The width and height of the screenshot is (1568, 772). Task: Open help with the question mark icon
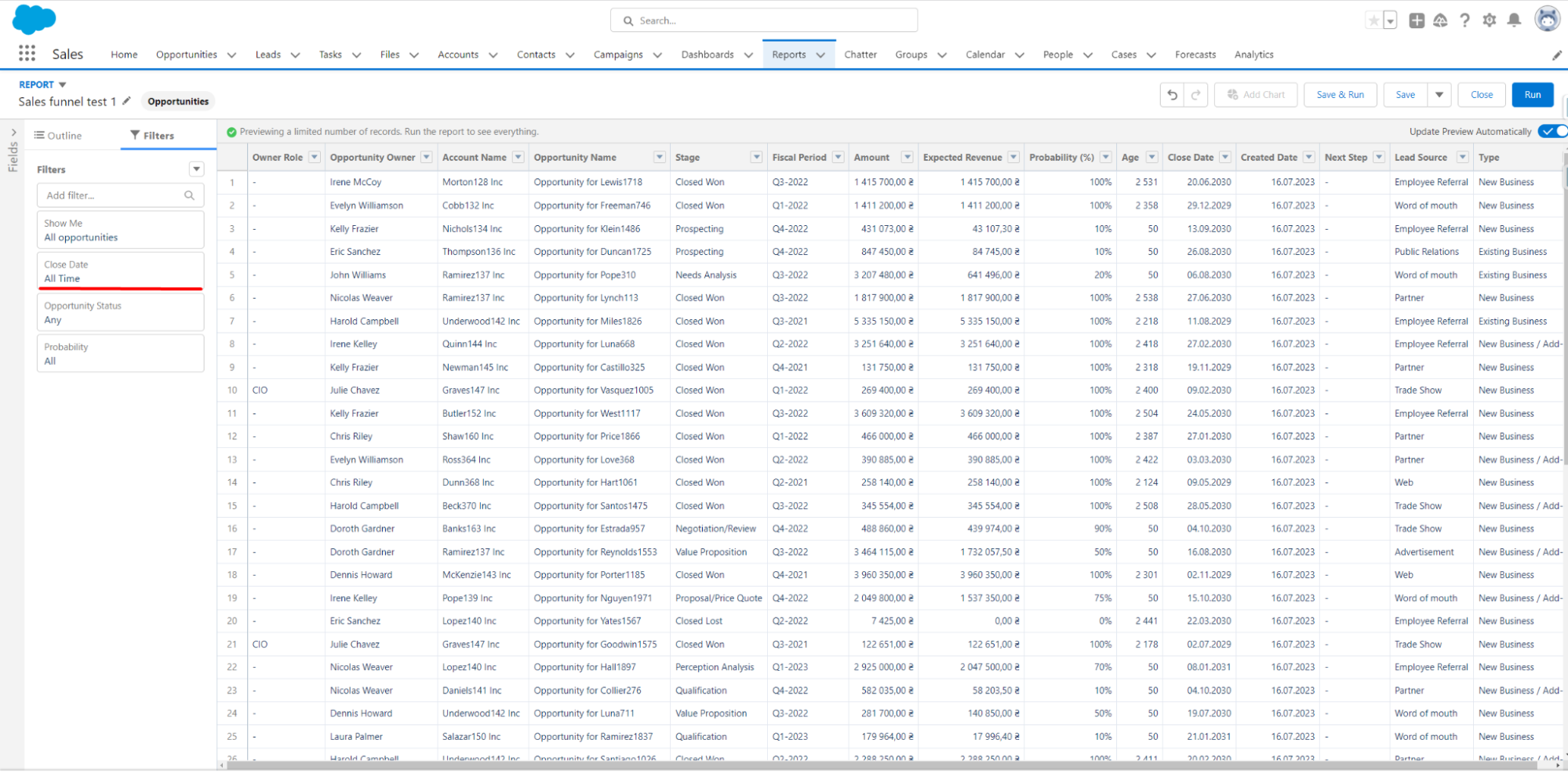click(1464, 20)
